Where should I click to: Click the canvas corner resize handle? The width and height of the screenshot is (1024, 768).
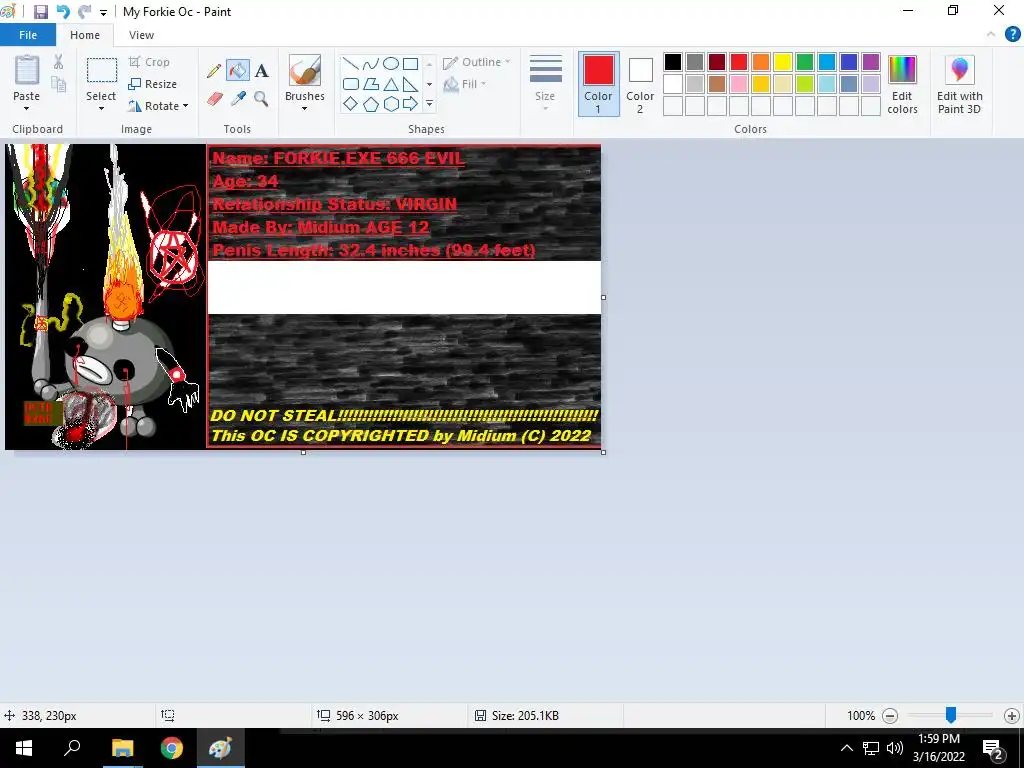pos(603,452)
